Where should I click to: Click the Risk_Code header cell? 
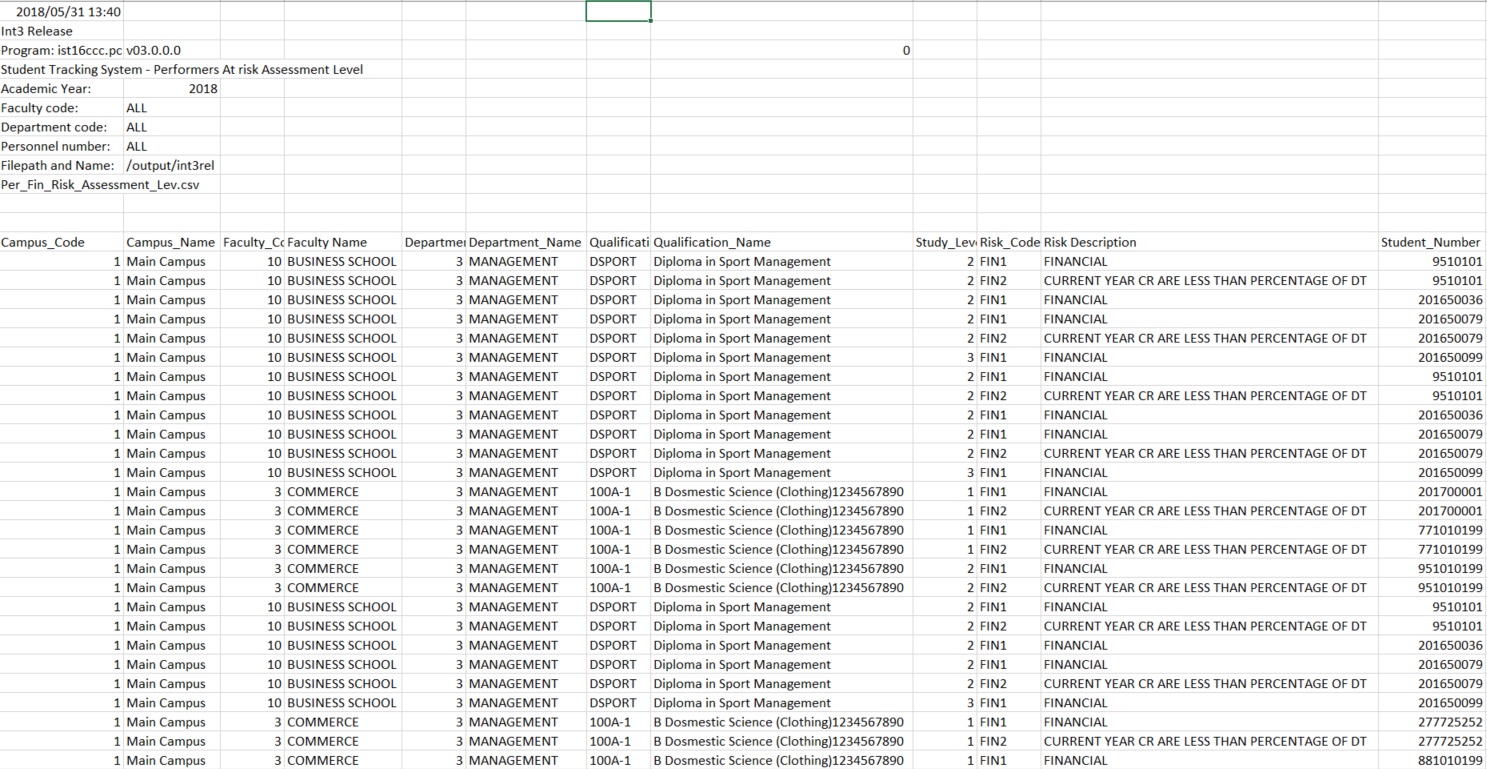click(x=1009, y=242)
